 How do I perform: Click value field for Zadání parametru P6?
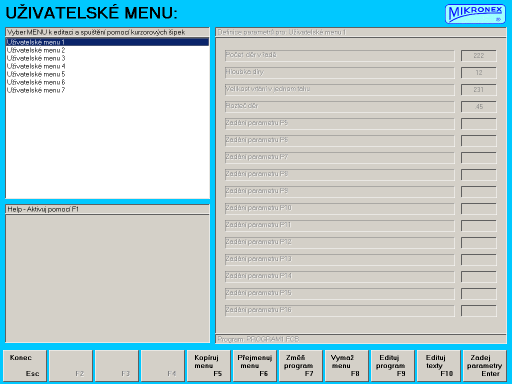point(479,141)
